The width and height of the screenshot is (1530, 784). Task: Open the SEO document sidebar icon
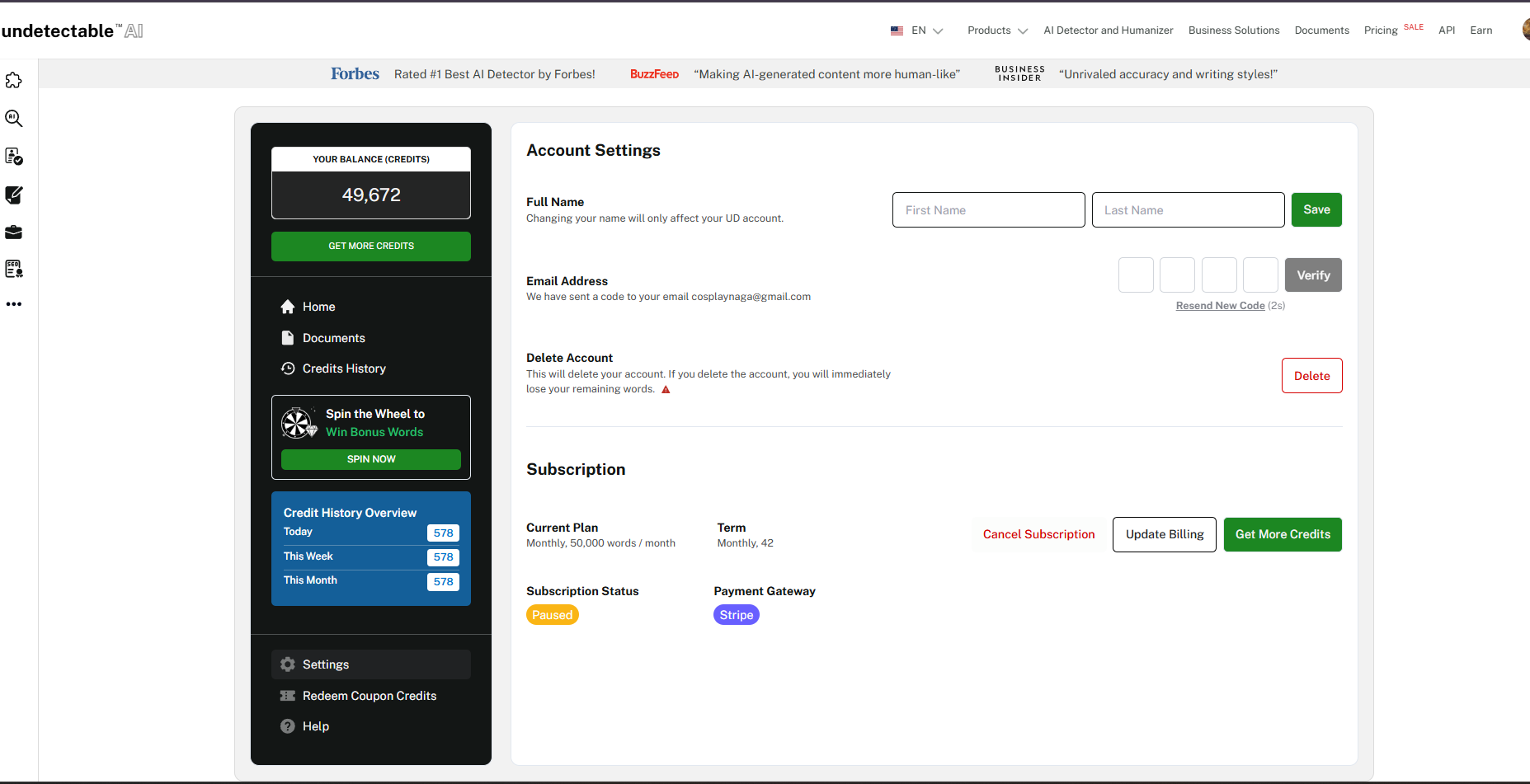(x=14, y=269)
